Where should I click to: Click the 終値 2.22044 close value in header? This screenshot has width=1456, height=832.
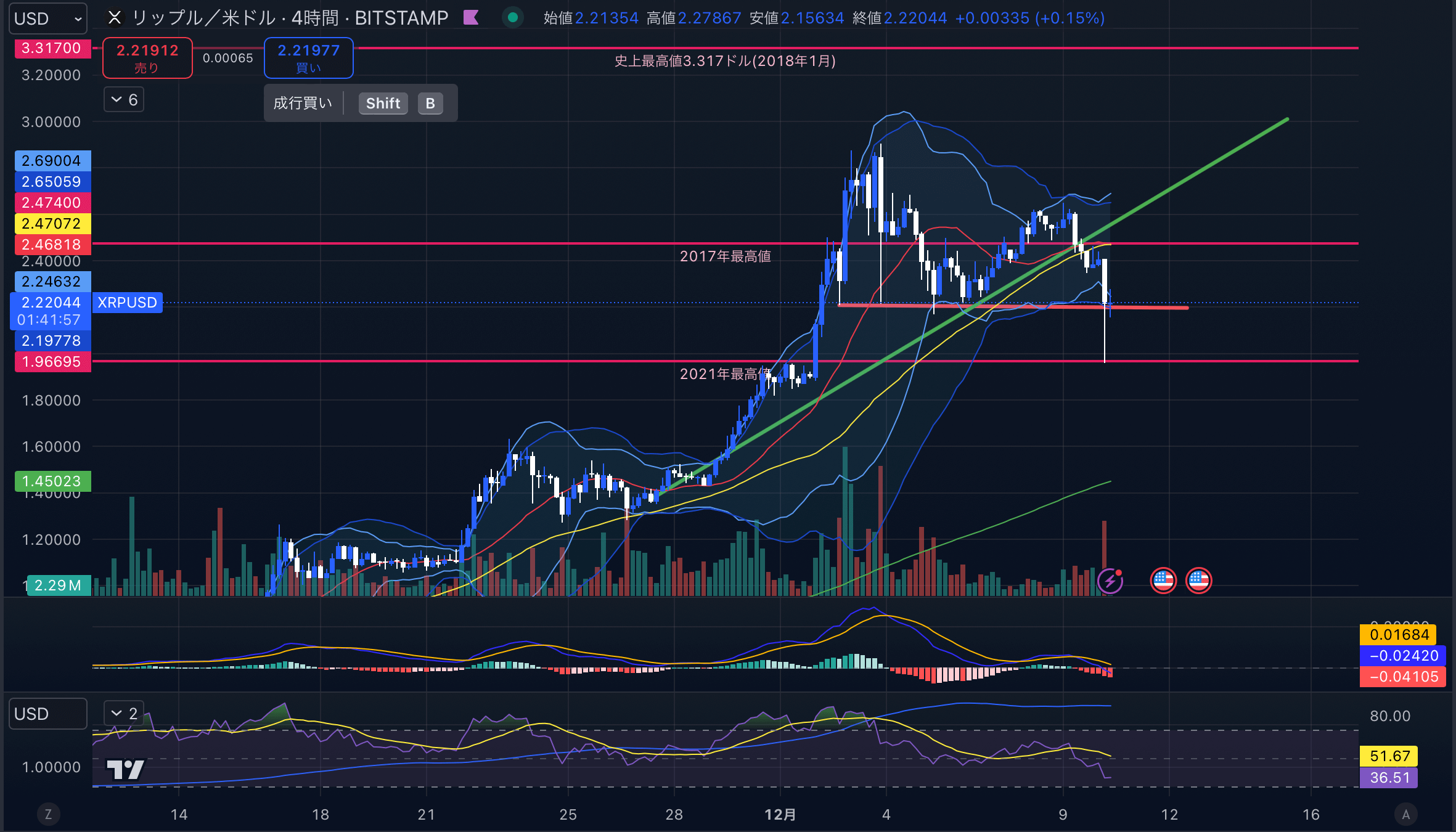coord(899,18)
